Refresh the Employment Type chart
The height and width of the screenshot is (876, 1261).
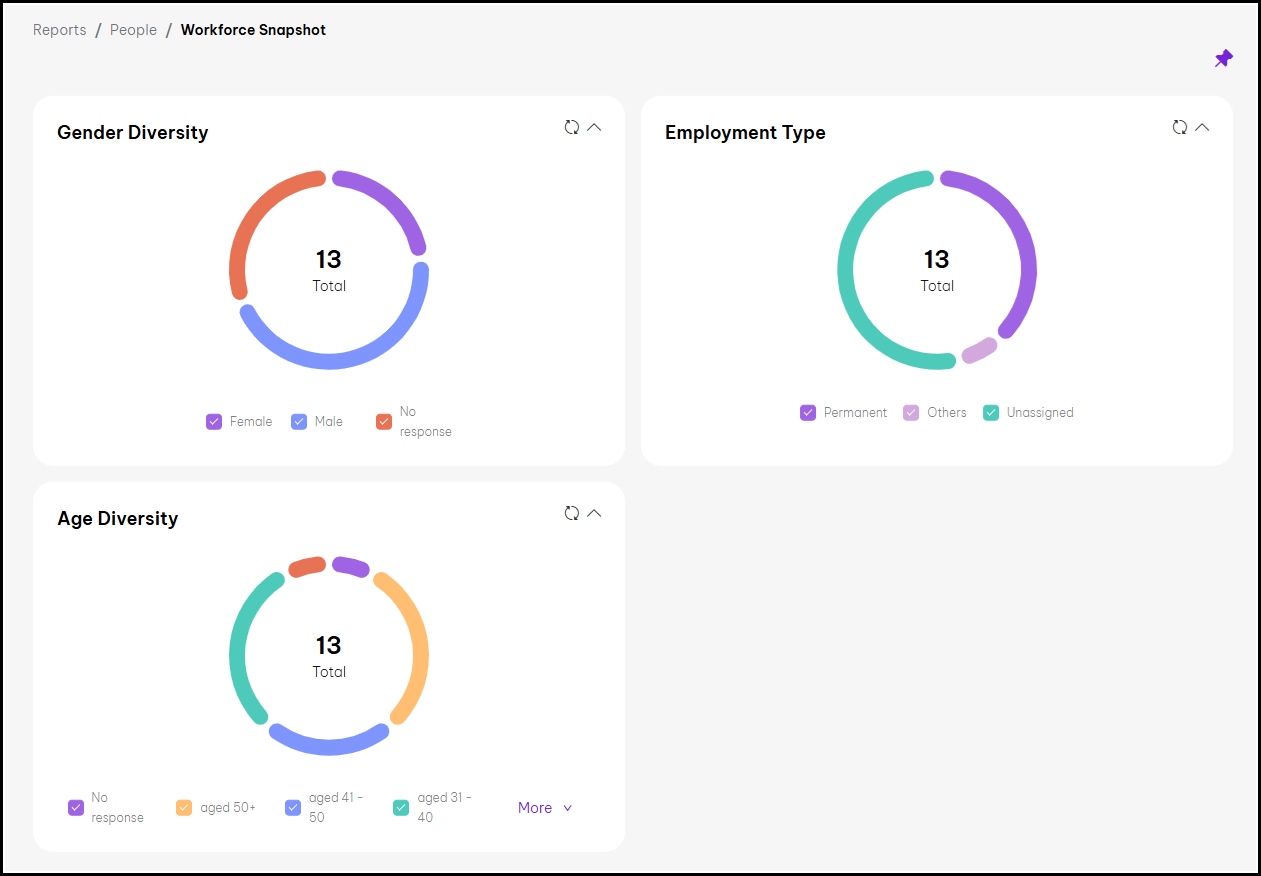click(x=1179, y=127)
